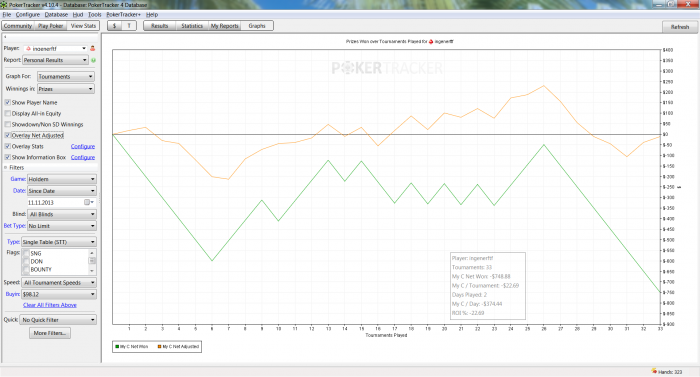Click the More Filters... button

[x=50, y=333]
